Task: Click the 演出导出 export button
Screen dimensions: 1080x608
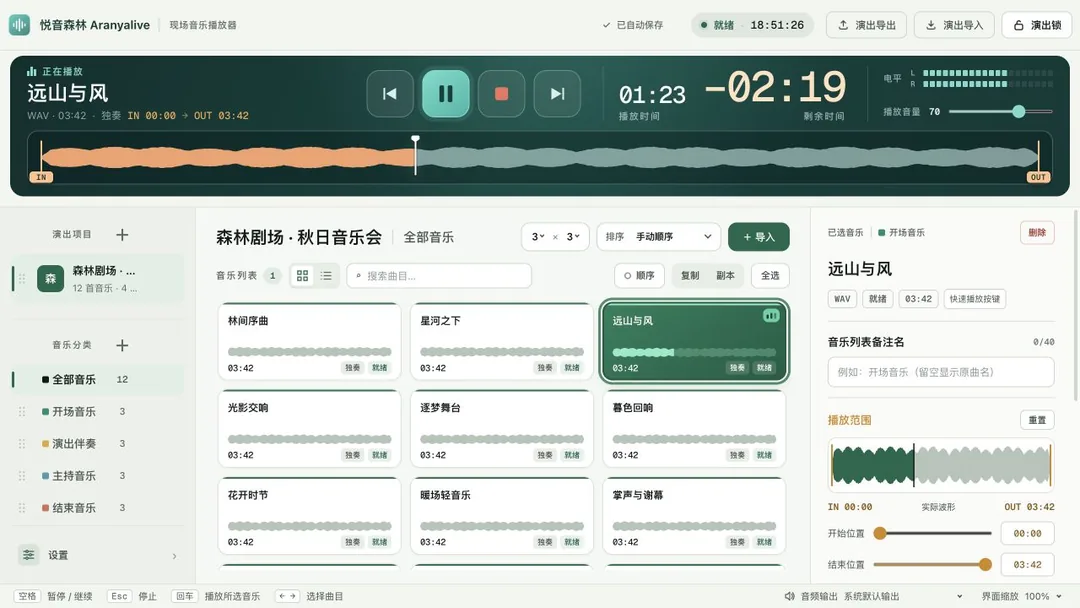Action: click(866, 25)
